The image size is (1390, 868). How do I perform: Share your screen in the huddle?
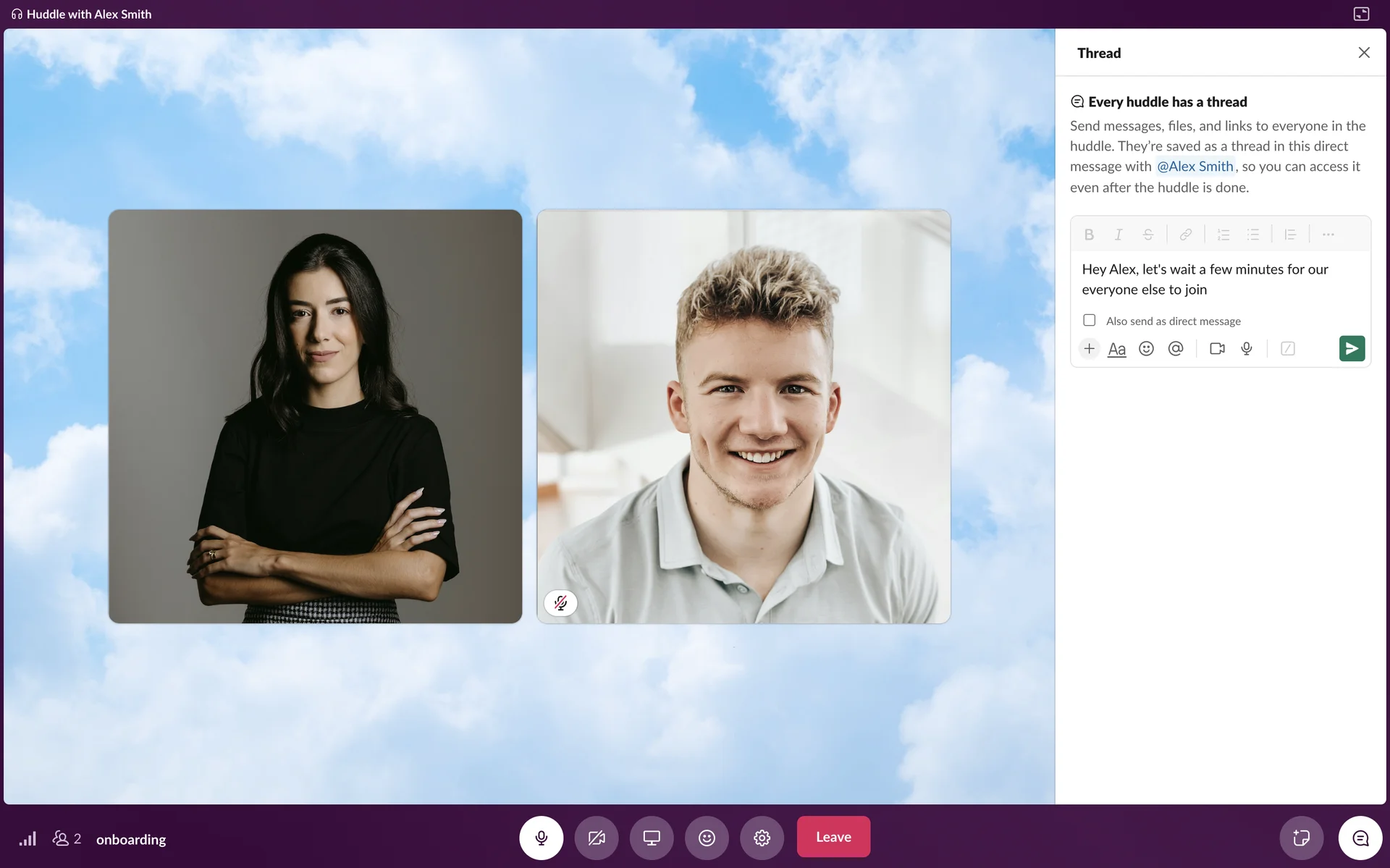pos(652,838)
